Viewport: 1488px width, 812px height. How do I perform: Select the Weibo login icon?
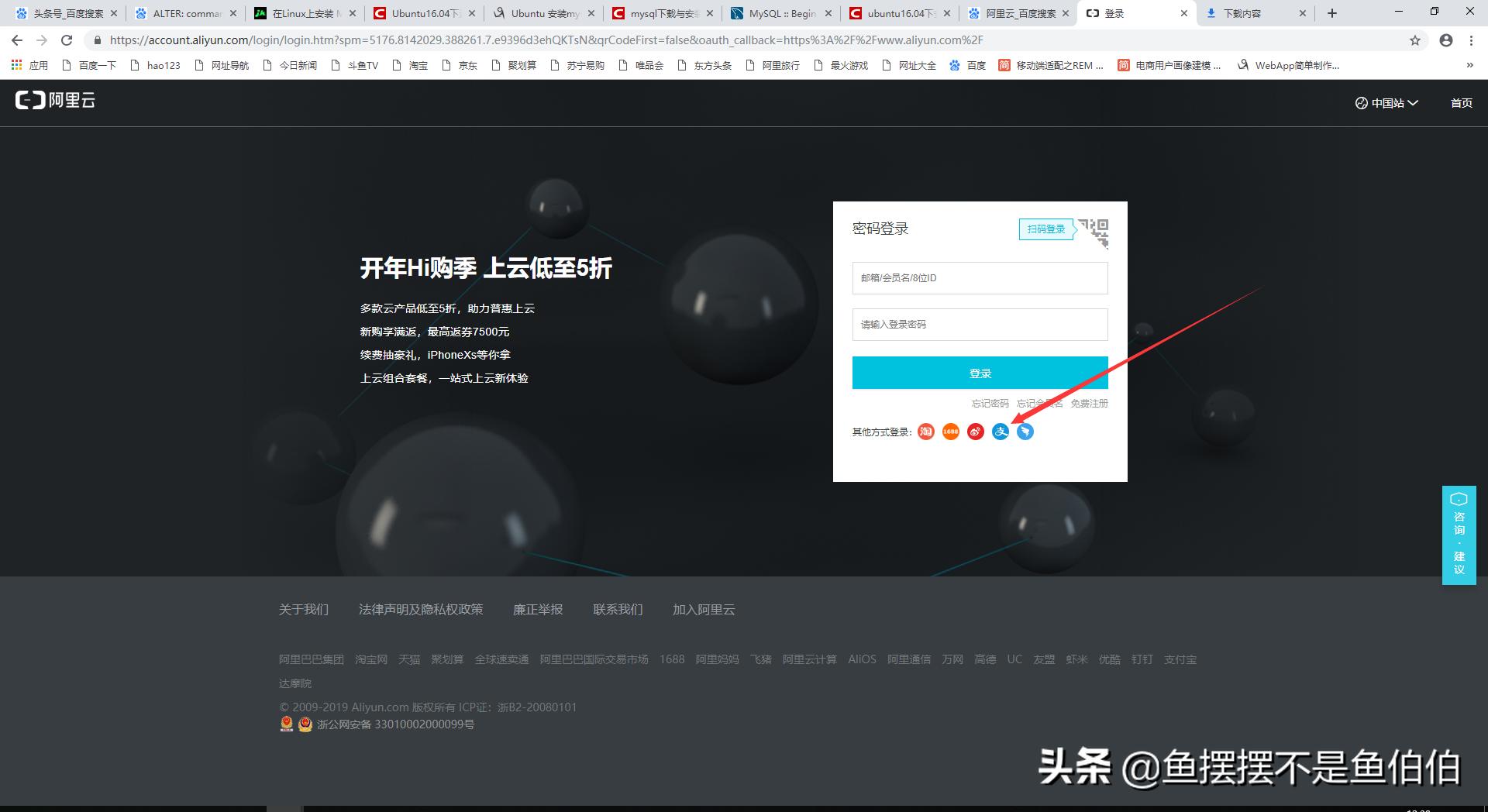coord(975,432)
